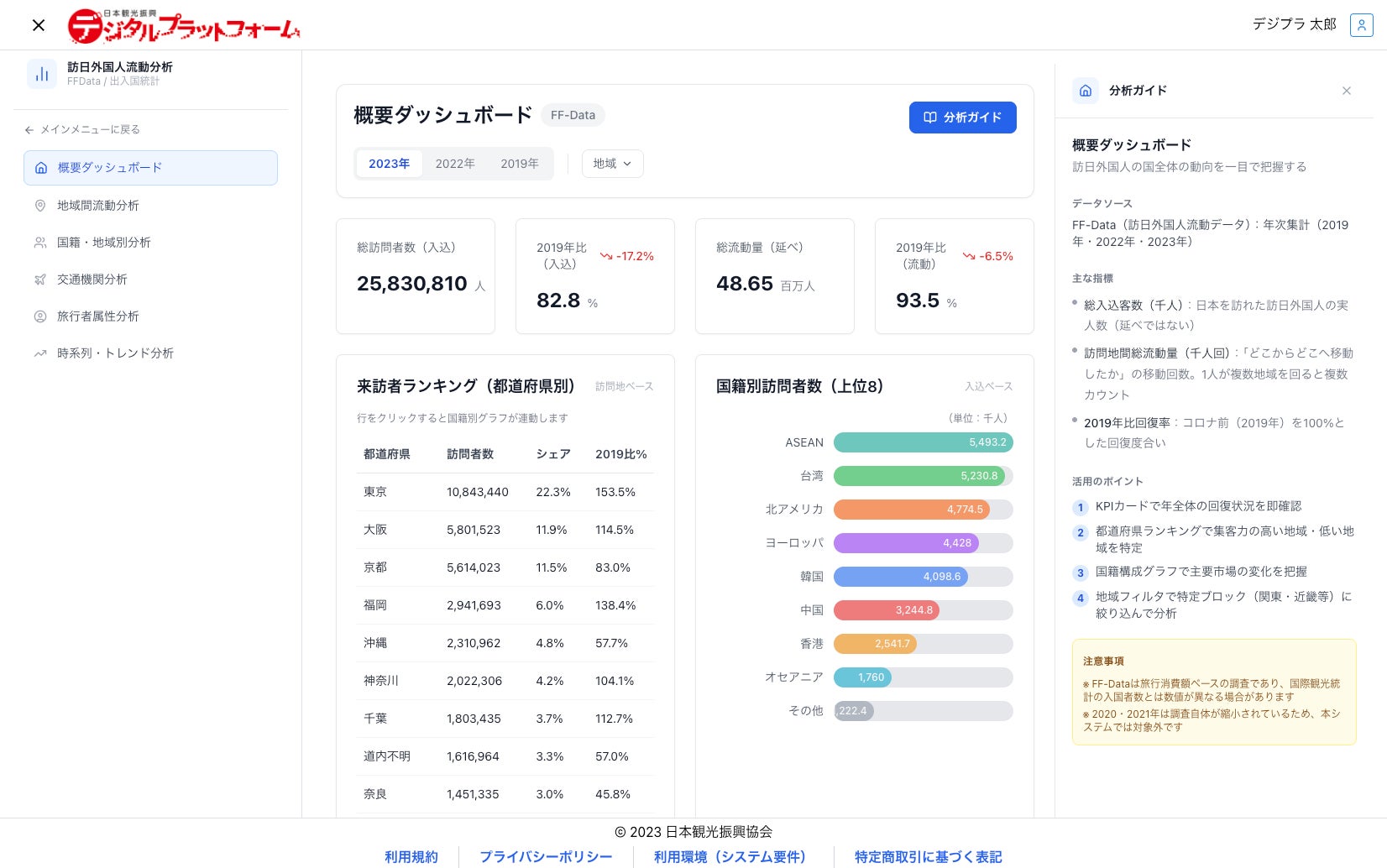The image size is (1387, 868).
Task: Open 概要ダッシュボード in the sidebar menu
Action: [150, 168]
